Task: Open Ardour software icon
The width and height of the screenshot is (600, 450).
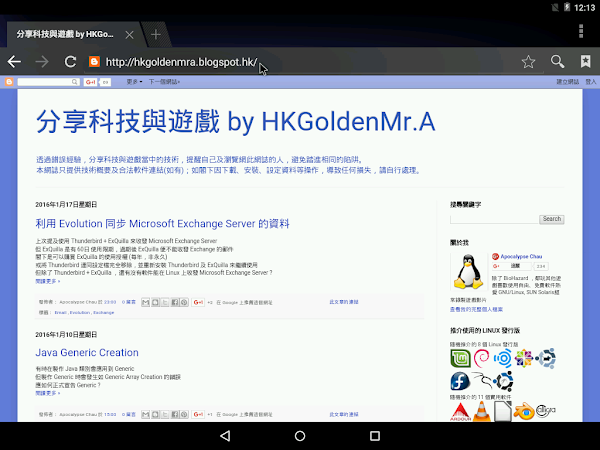Action: [x=460, y=412]
